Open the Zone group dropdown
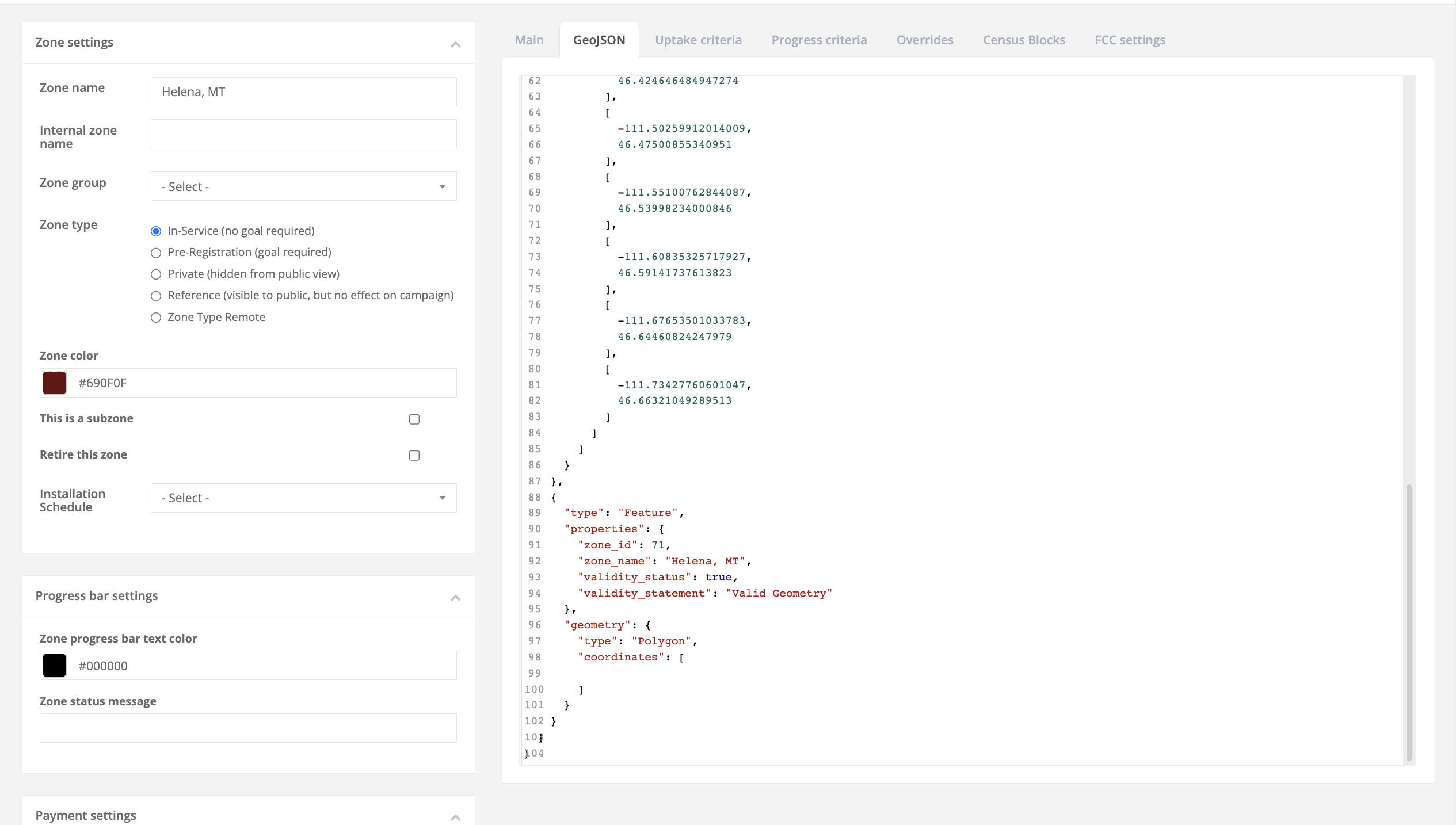Viewport: 1456px width, 825px height. 303,186
